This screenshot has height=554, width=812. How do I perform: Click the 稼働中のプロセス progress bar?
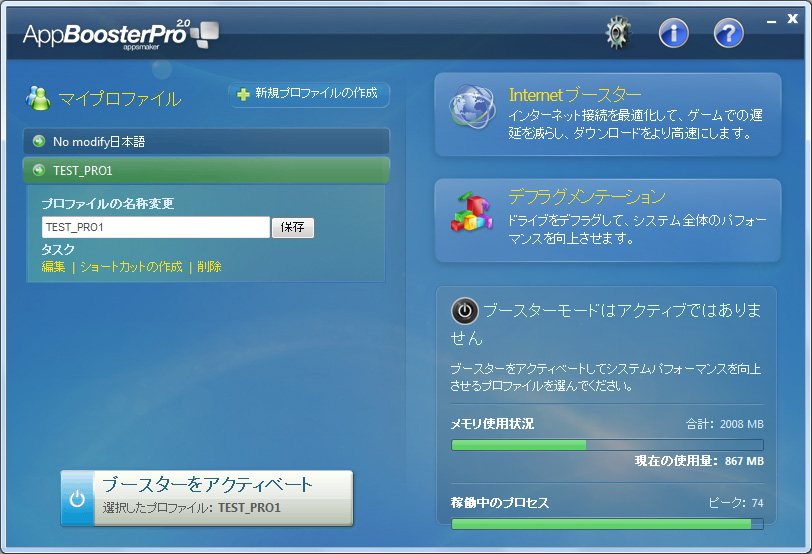607,524
